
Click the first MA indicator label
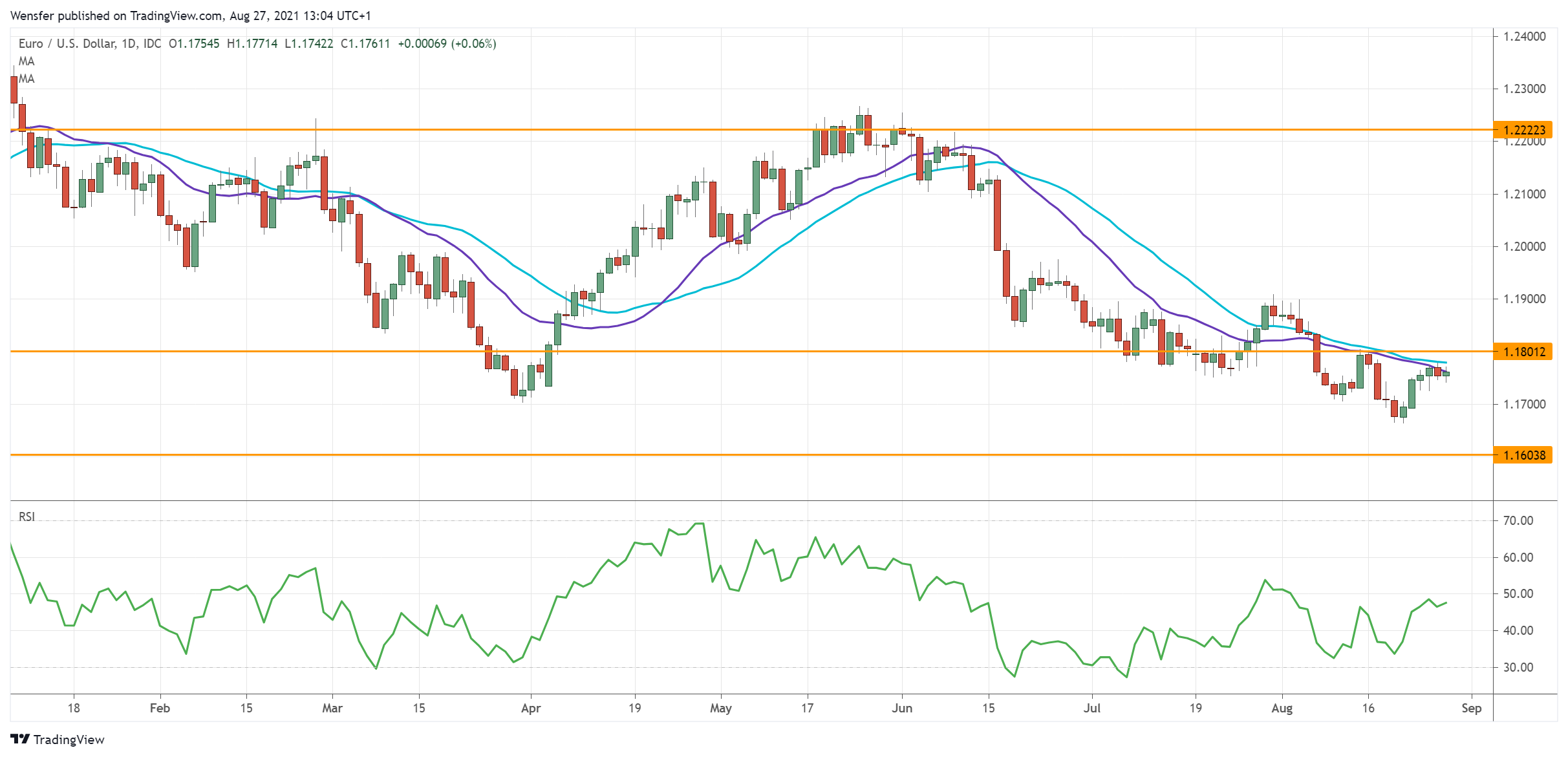(27, 61)
